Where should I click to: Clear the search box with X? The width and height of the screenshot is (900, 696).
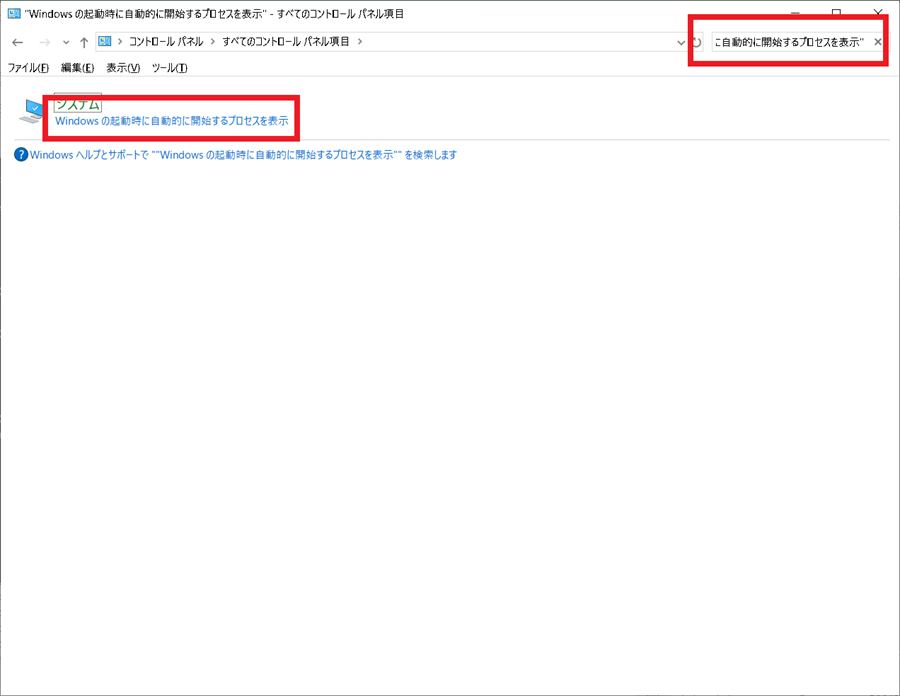click(x=878, y=42)
